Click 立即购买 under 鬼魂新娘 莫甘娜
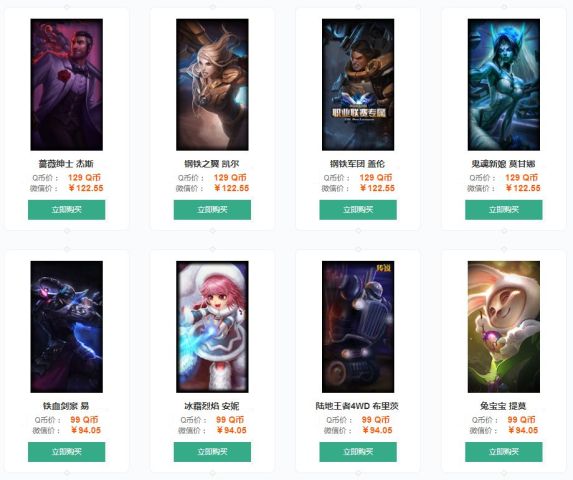Viewport: 573px width, 480px height. pyautogui.click(x=504, y=210)
